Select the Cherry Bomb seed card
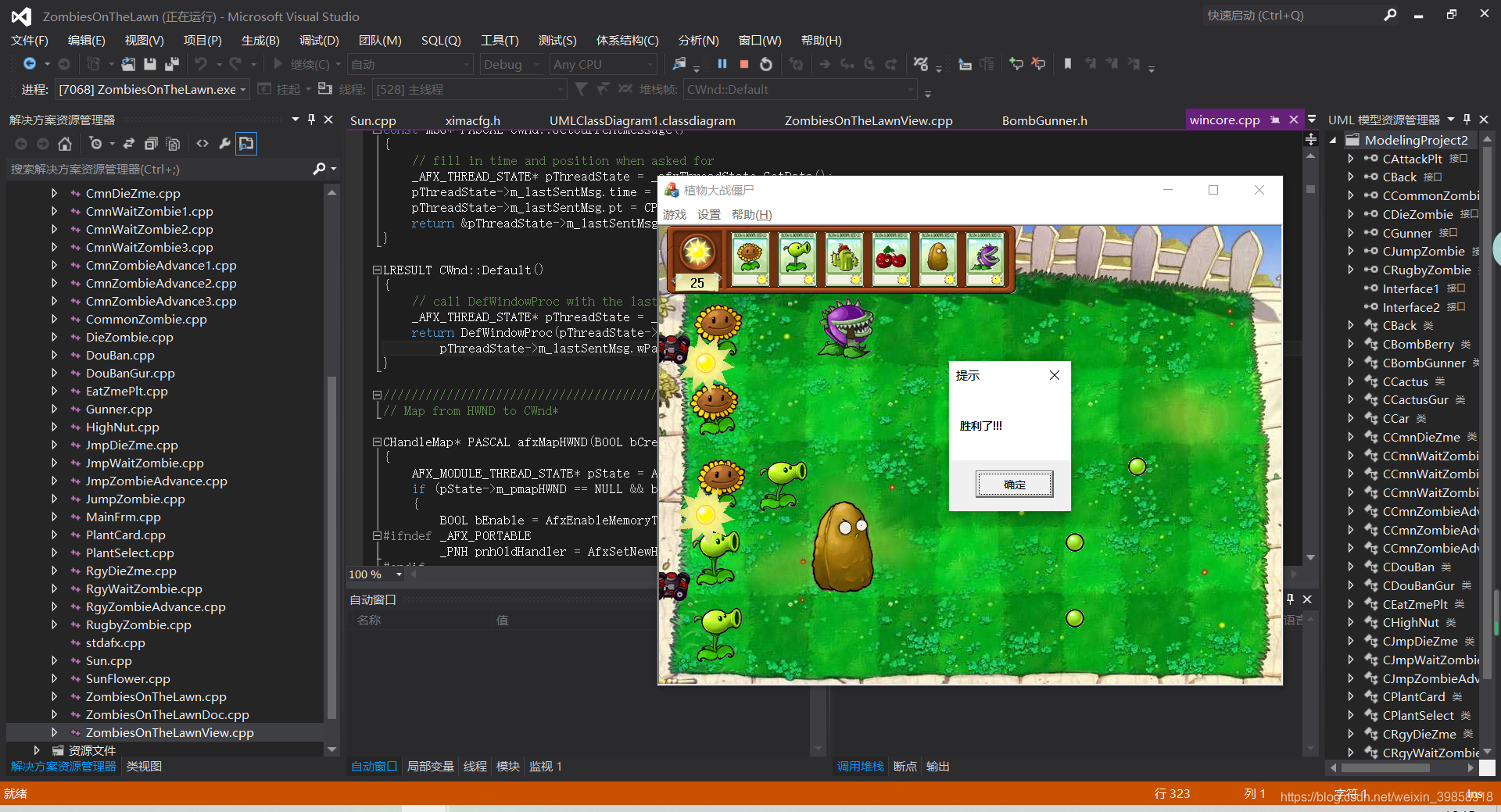1501x812 pixels. point(890,259)
